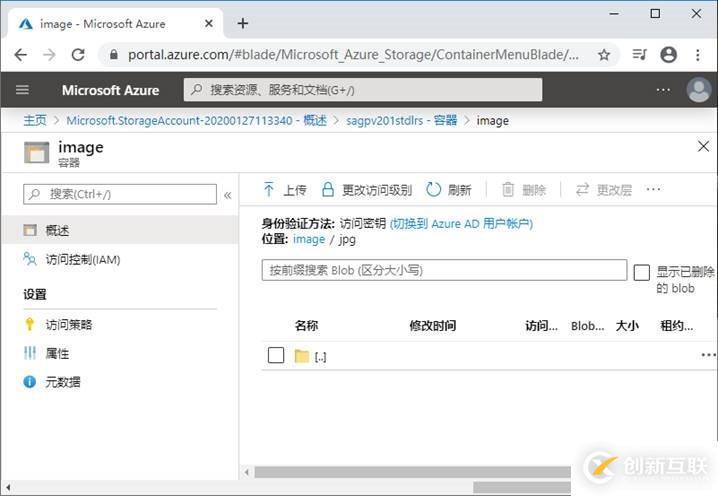Click Switch to Azure AD user account link
Screen dimensions: 718x496
pyautogui.click(x=461, y=224)
